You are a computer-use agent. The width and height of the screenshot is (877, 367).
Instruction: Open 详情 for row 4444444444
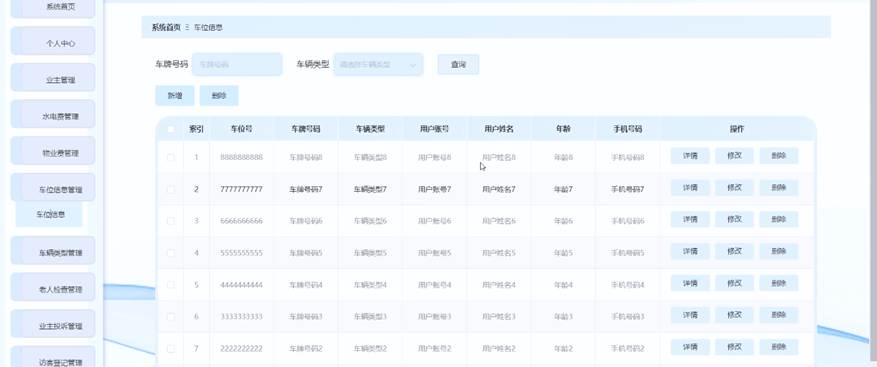(690, 283)
